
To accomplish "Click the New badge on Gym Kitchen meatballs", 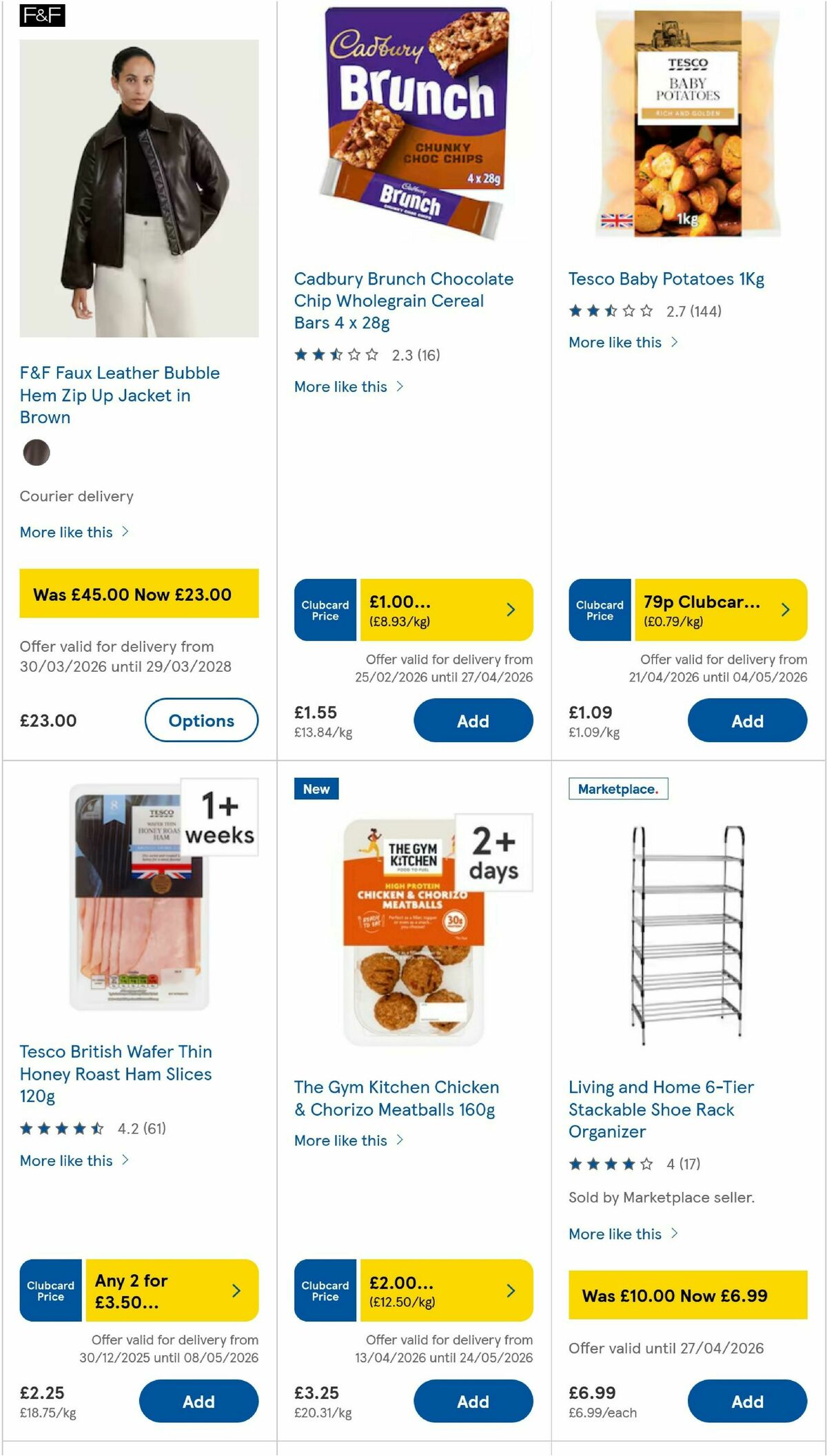I will 316,790.
